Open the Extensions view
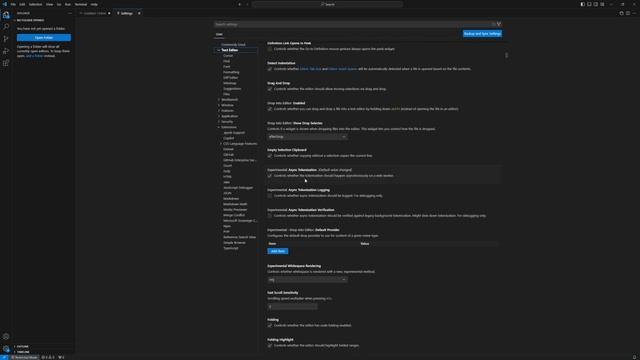The height and width of the screenshot is (360, 640). [6, 63]
